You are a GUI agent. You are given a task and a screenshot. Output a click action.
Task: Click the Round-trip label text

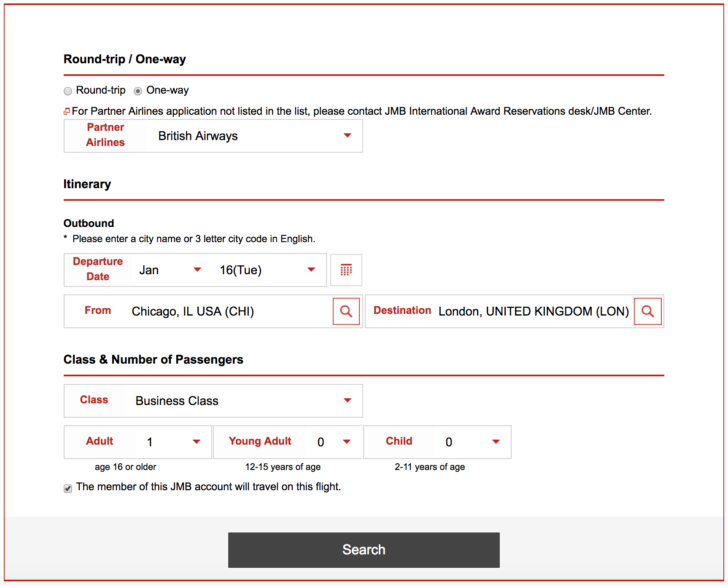[x=101, y=90]
